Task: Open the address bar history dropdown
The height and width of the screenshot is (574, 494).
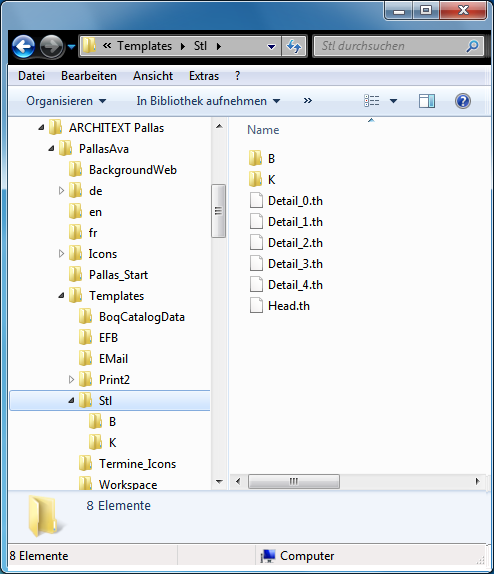Action: 271,46
